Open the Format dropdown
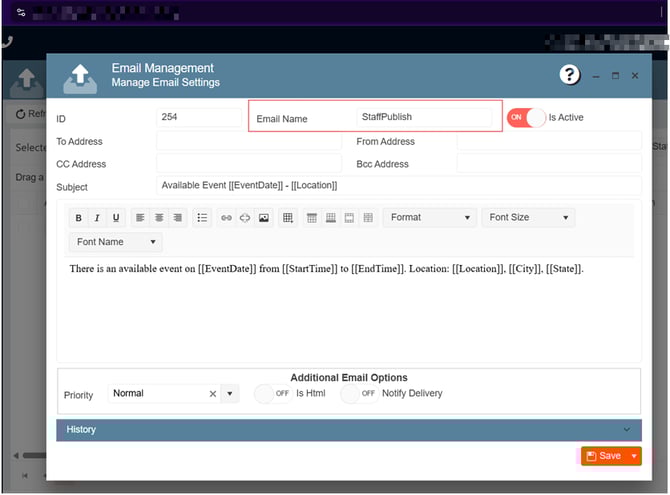Viewport: 670px width, 495px height. pyautogui.click(x=429, y=217)
